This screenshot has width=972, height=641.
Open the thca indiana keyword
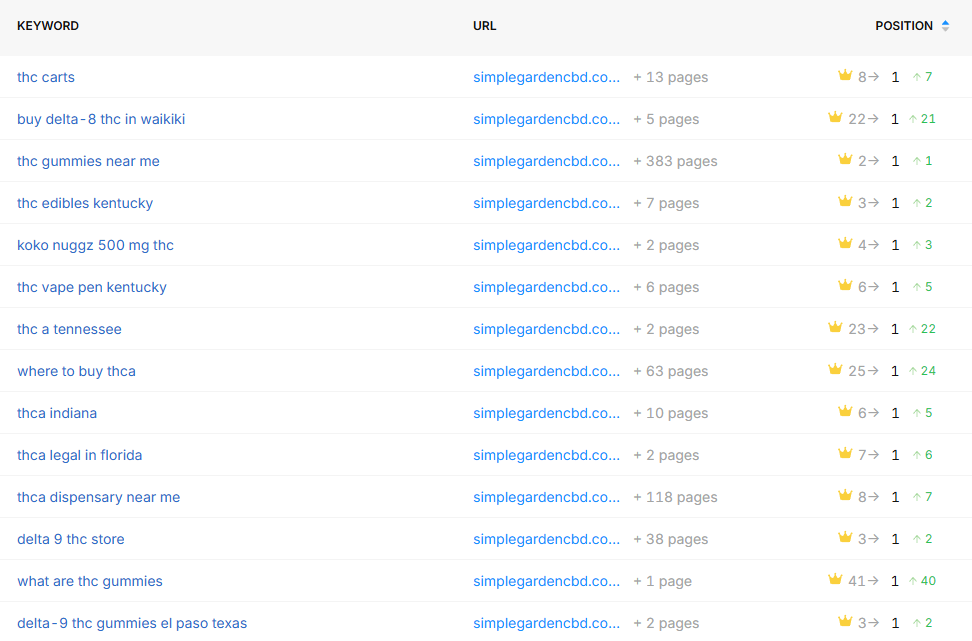57,413
